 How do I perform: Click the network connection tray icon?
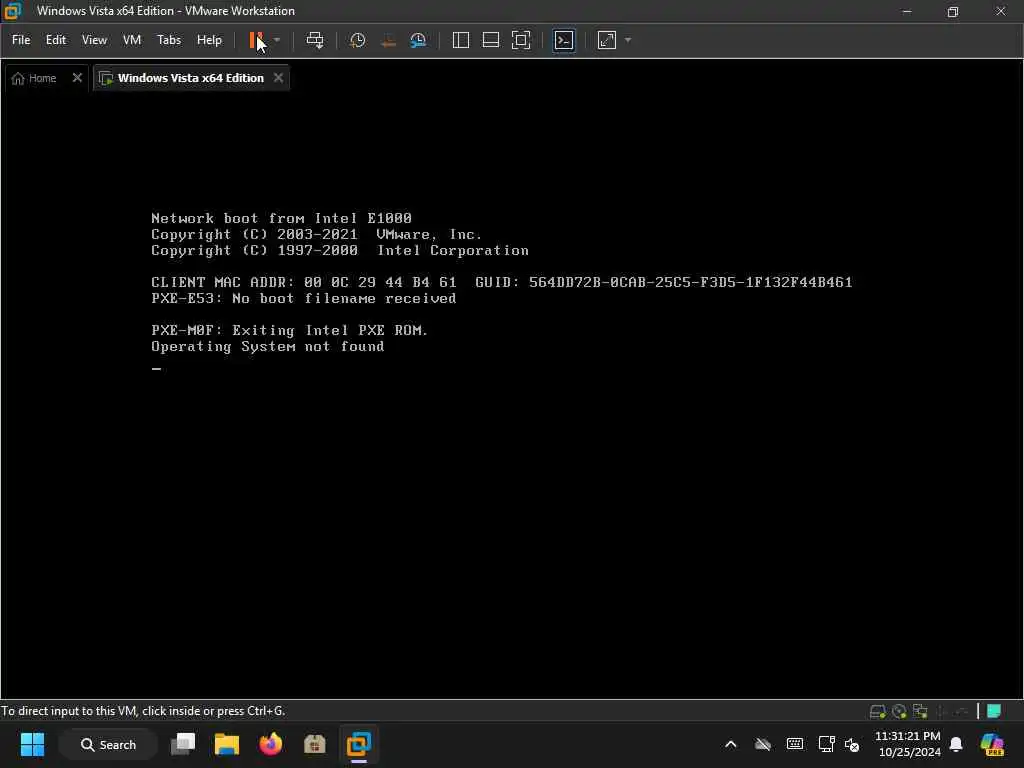(x=826, y=744)
